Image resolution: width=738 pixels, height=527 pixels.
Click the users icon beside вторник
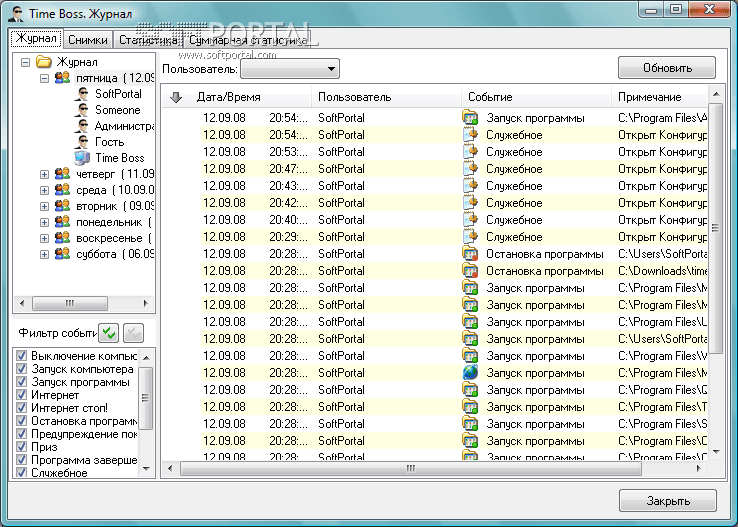(x=62, y=206)
